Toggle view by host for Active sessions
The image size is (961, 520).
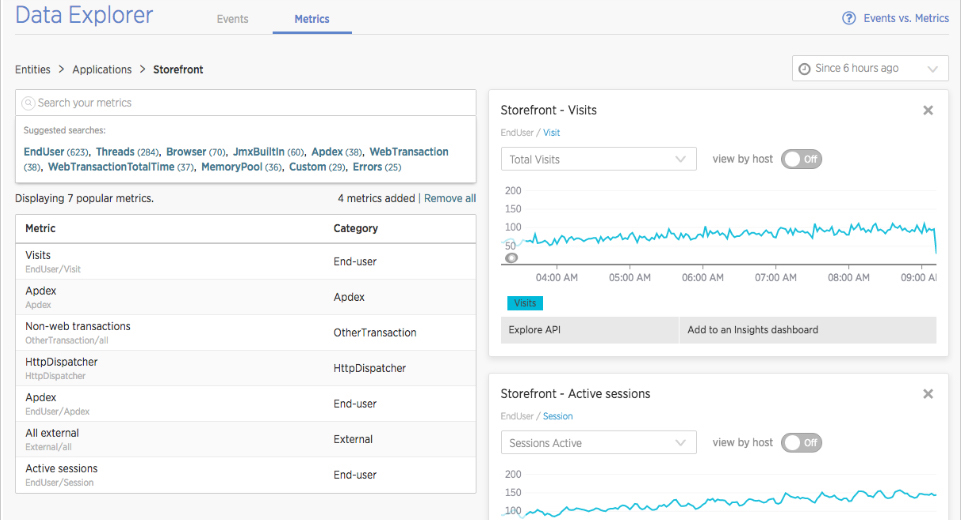(801, 443)
